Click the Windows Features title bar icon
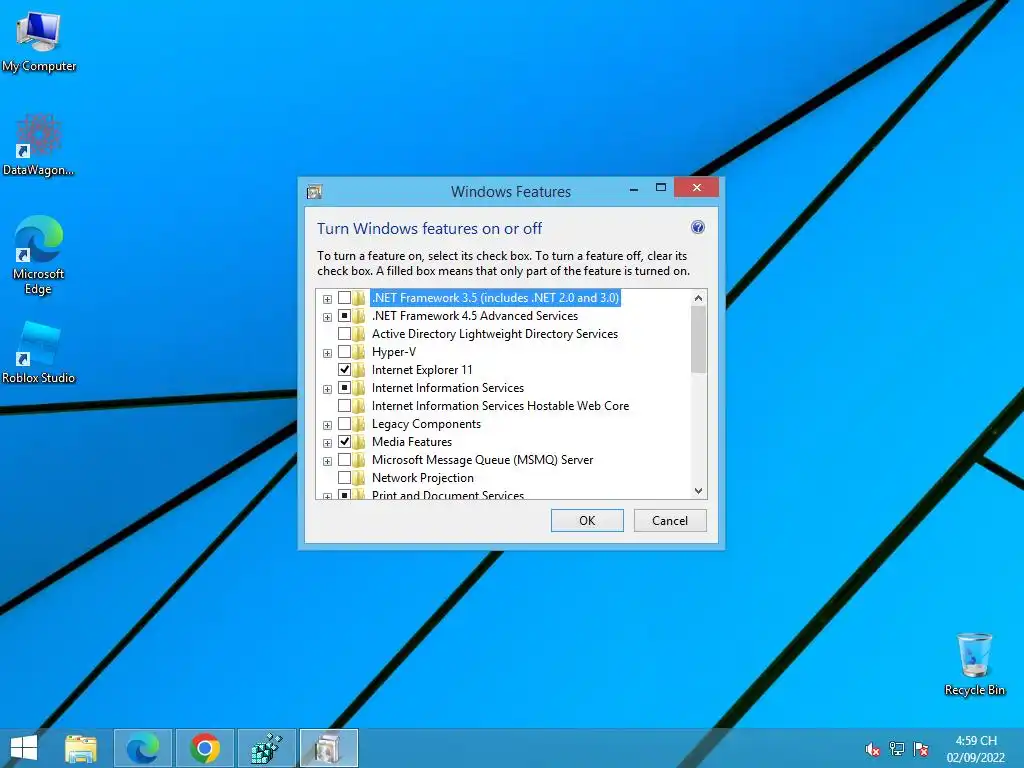 (314, 192)
